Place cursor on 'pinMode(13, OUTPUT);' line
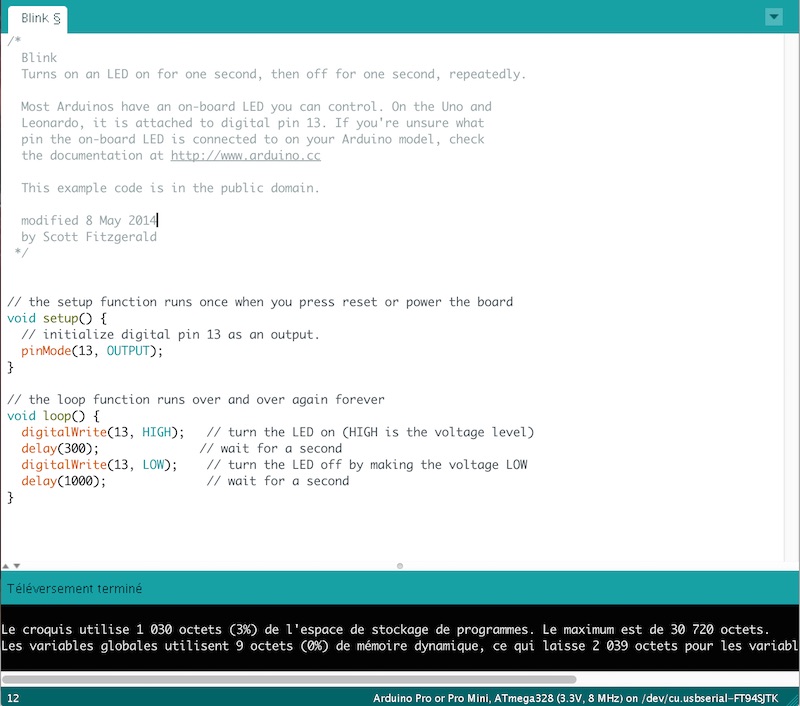The height and width of the screenshot is (706, 800). click(92, 351)
